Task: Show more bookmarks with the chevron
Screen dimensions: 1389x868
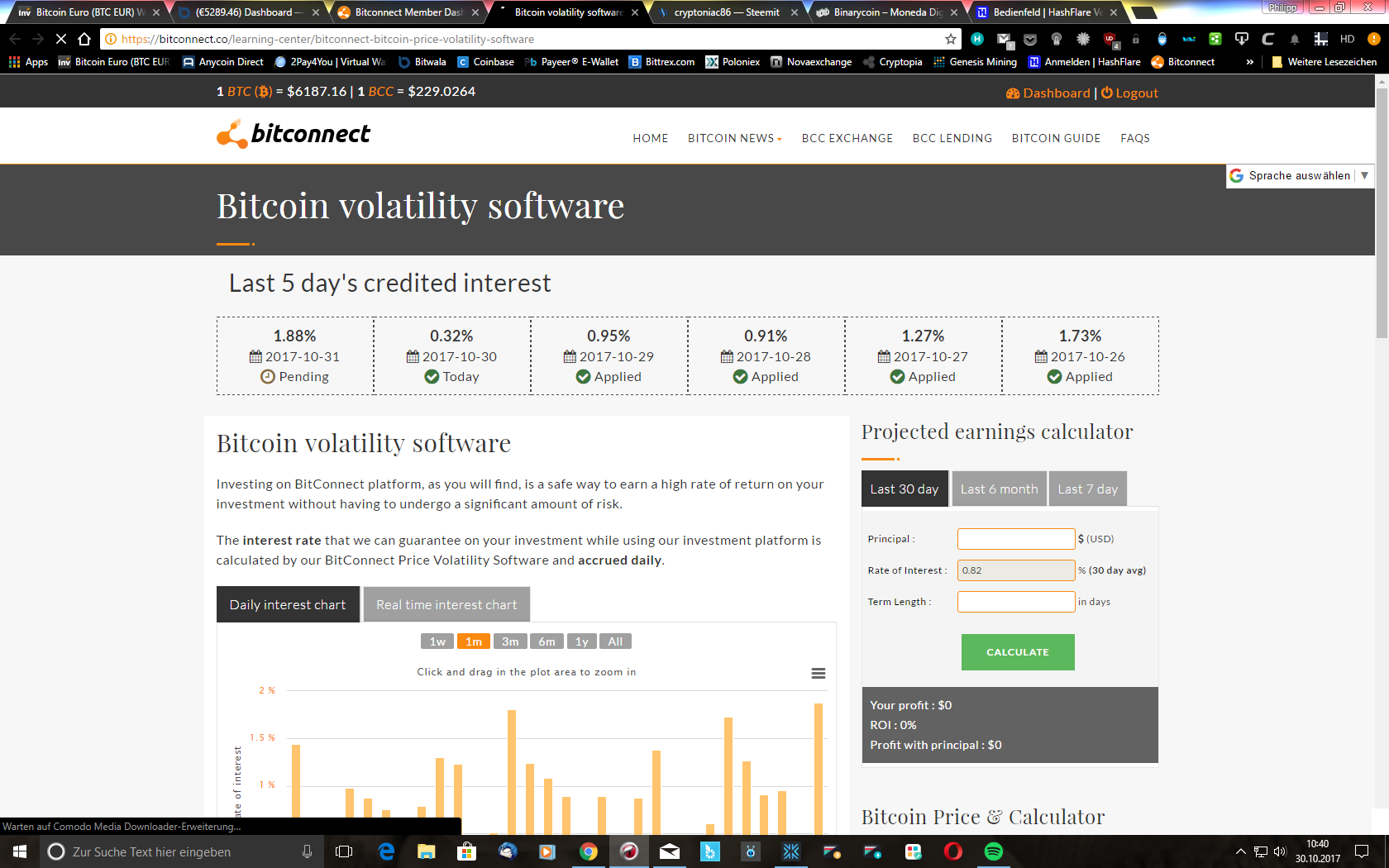Action: [1249, 62]
